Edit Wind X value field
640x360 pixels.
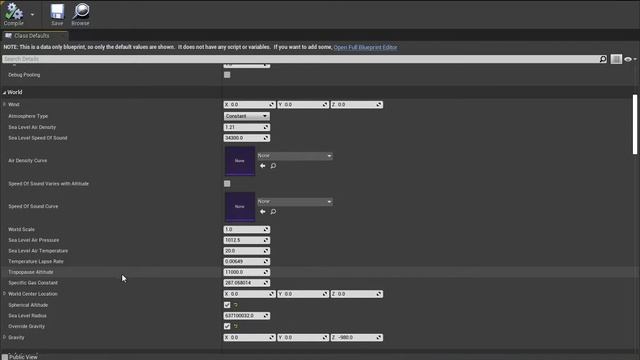tap(249, 105)
